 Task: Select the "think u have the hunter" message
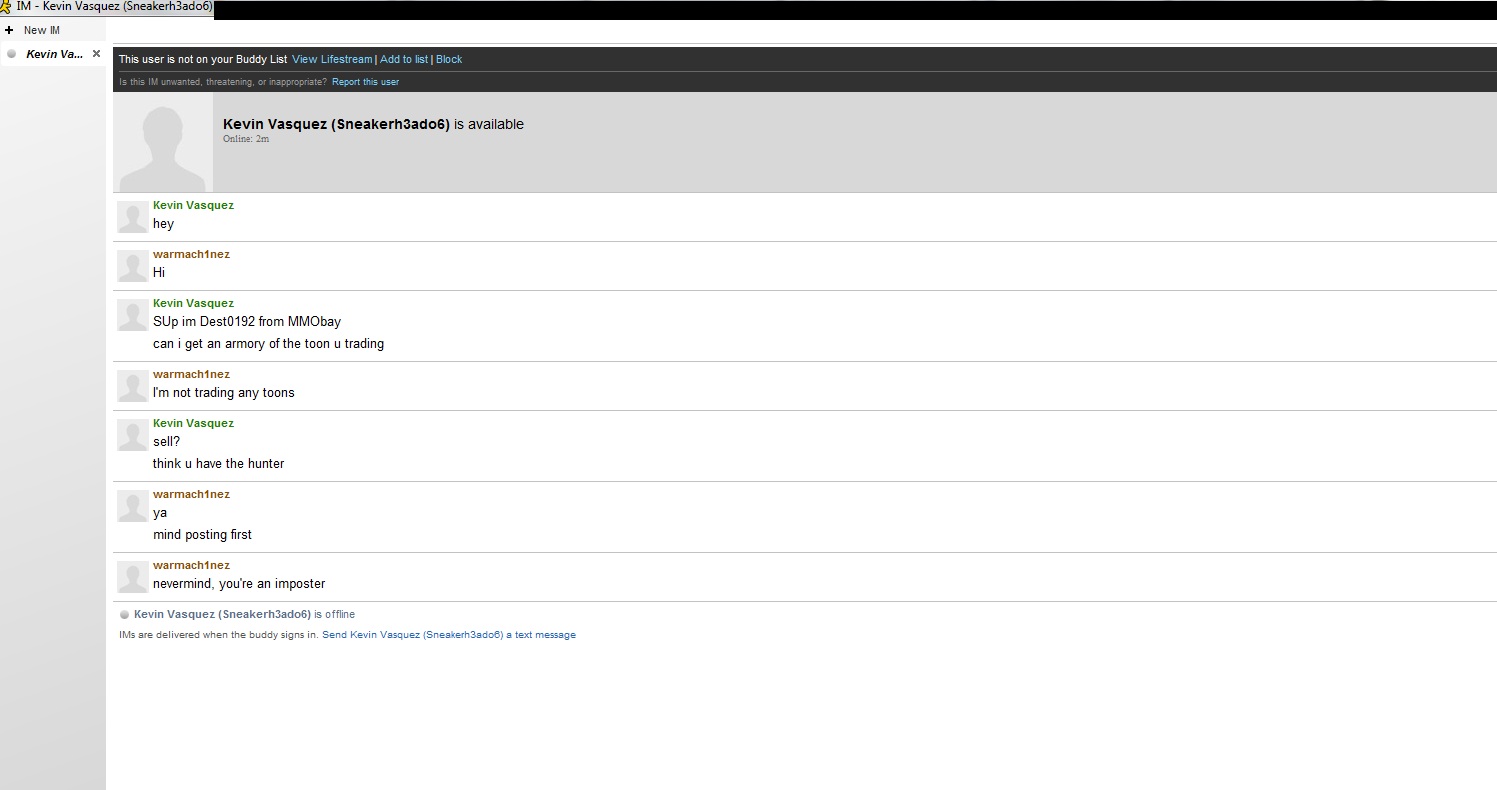pos(219,464)
